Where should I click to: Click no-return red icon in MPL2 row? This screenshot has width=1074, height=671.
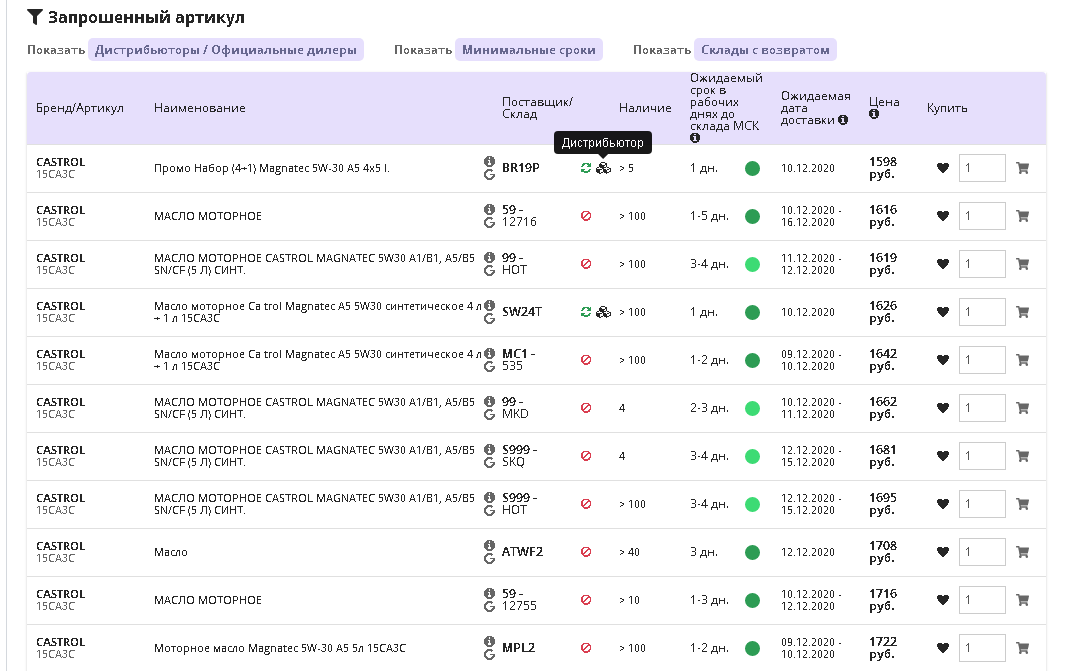[586, 648]
